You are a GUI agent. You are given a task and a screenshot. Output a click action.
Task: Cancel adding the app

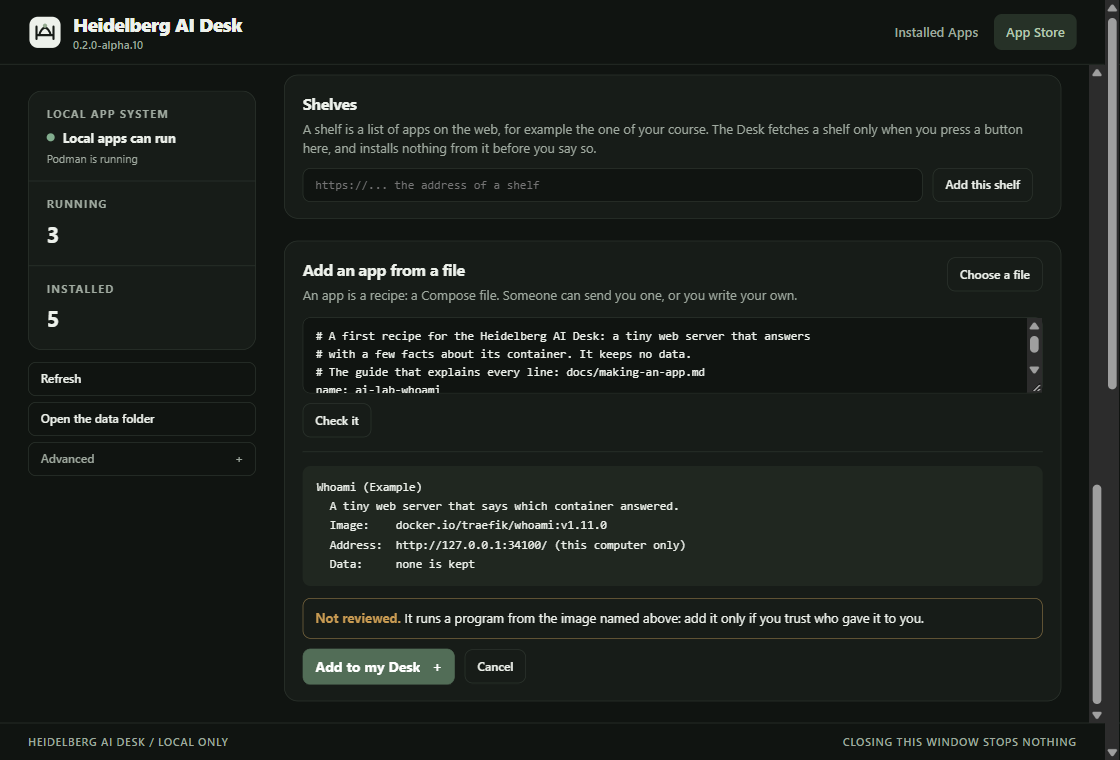coord(495,666)
